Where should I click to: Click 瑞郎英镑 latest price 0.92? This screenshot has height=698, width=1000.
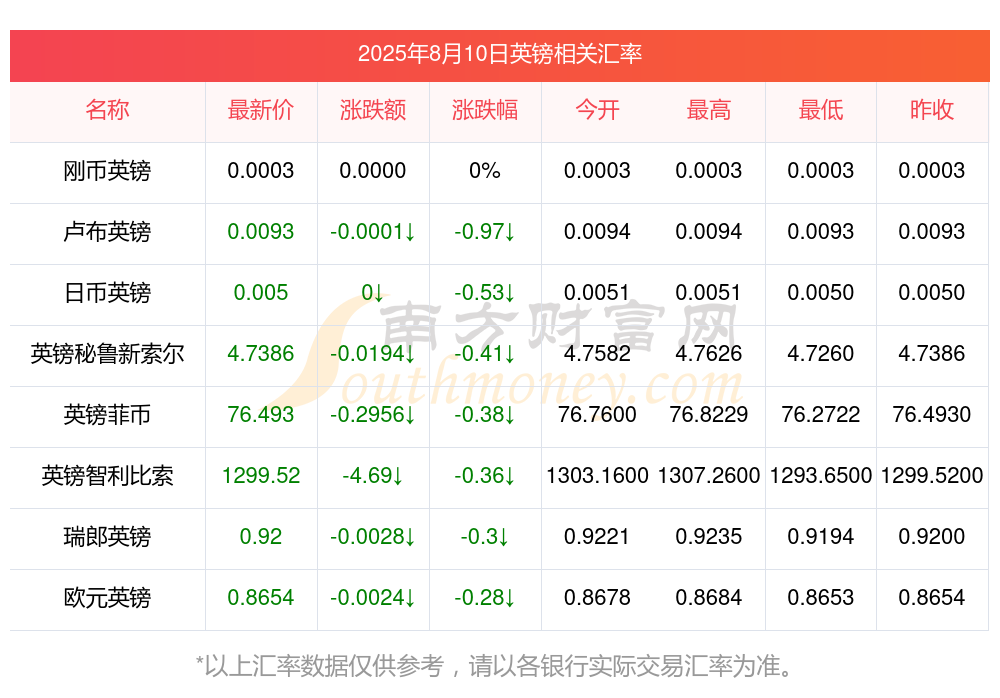point(261,537)
